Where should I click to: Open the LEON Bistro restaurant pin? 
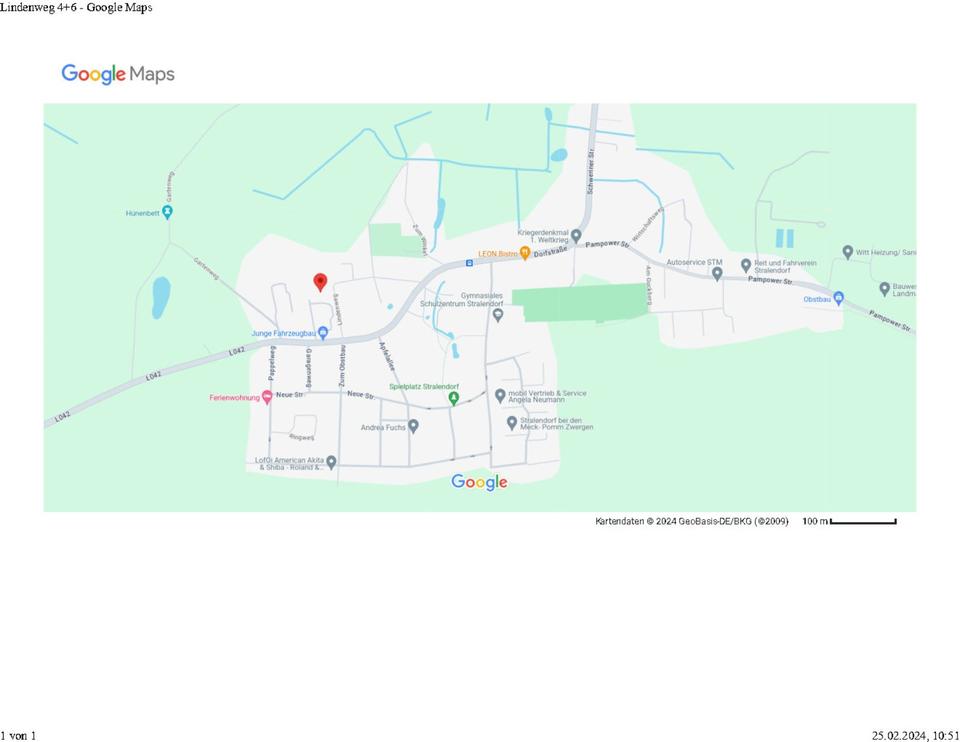pyautogui.click(x=524, y=254)
